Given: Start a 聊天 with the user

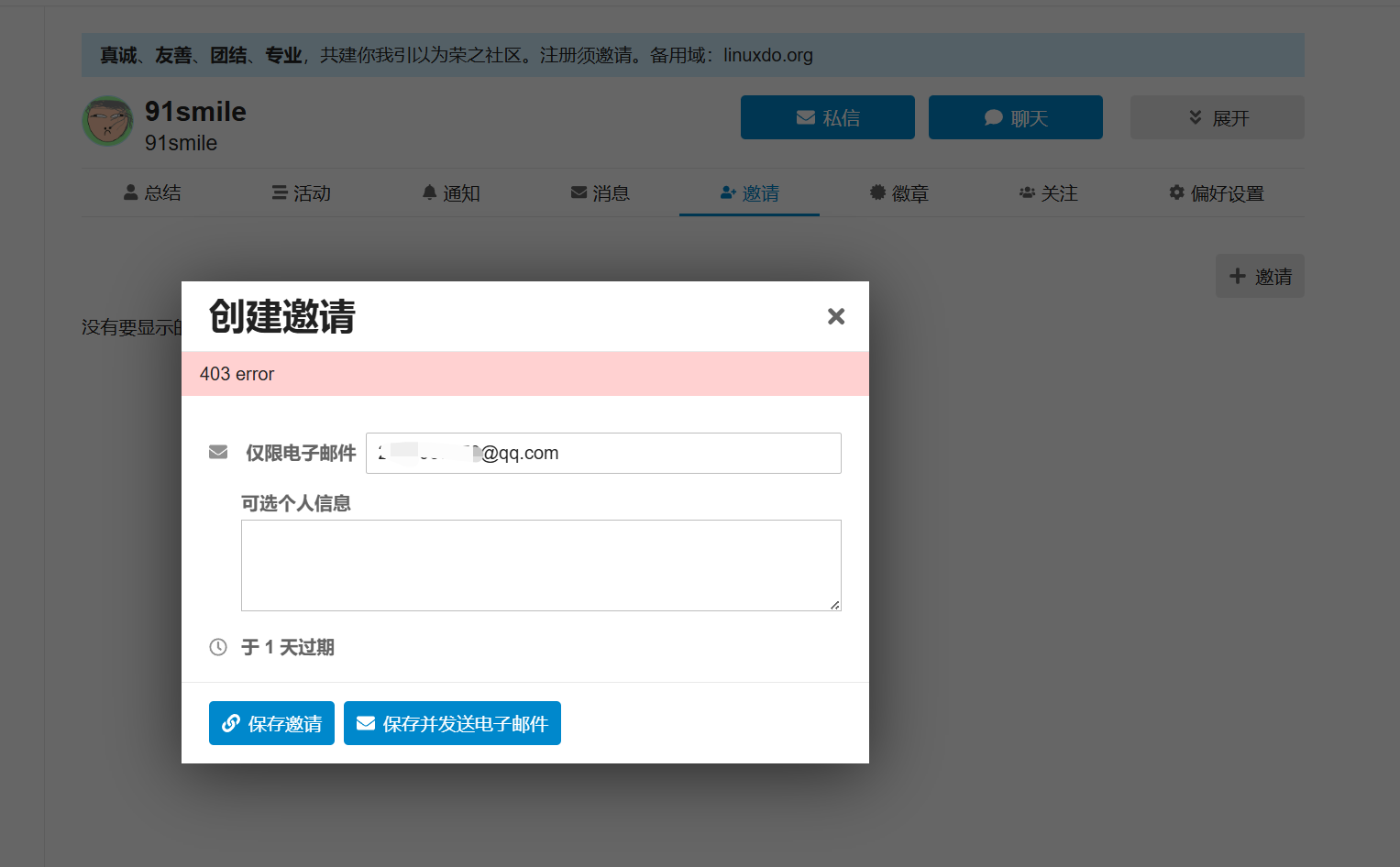Looking at the screenshot, I should click(1016, 117).
